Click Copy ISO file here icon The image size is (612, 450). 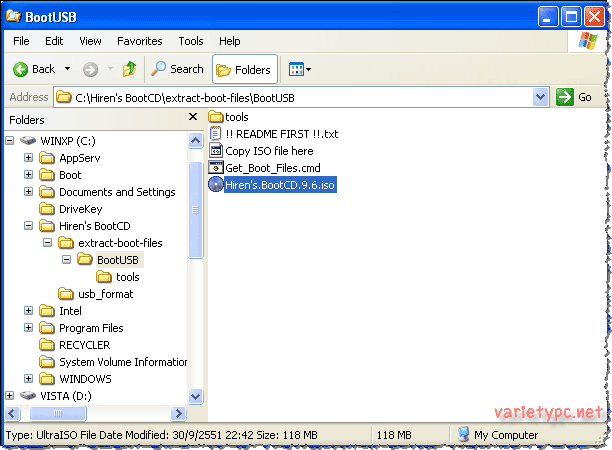click(216, 150)
